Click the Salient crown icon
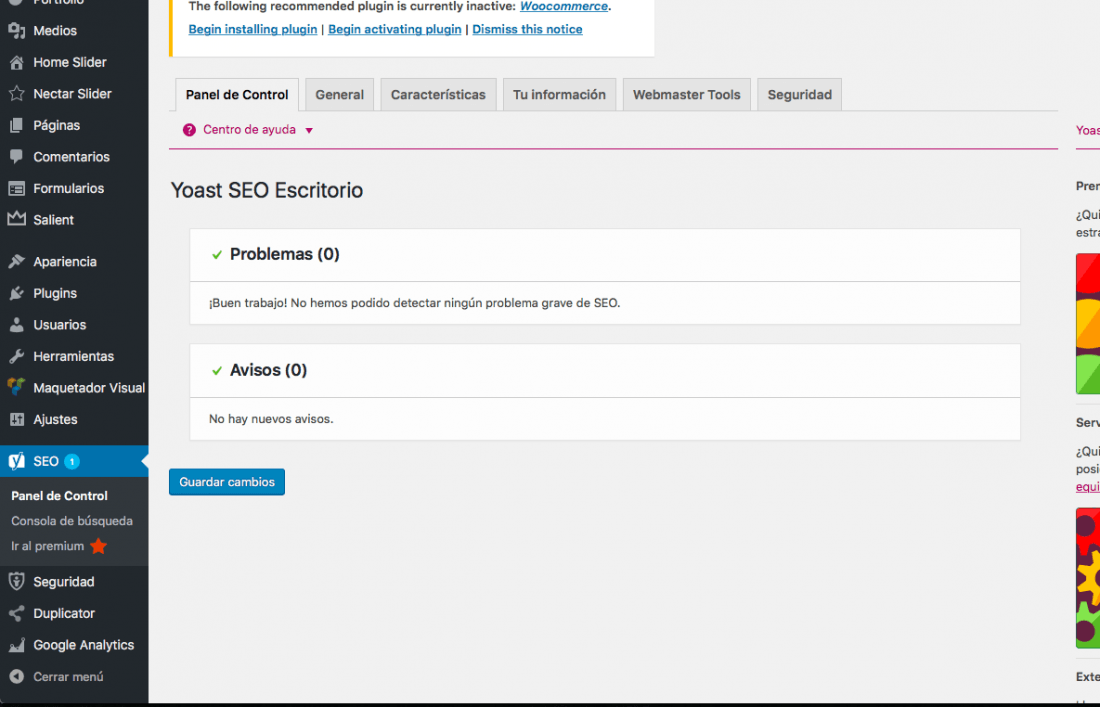 [x=17, y=220]
